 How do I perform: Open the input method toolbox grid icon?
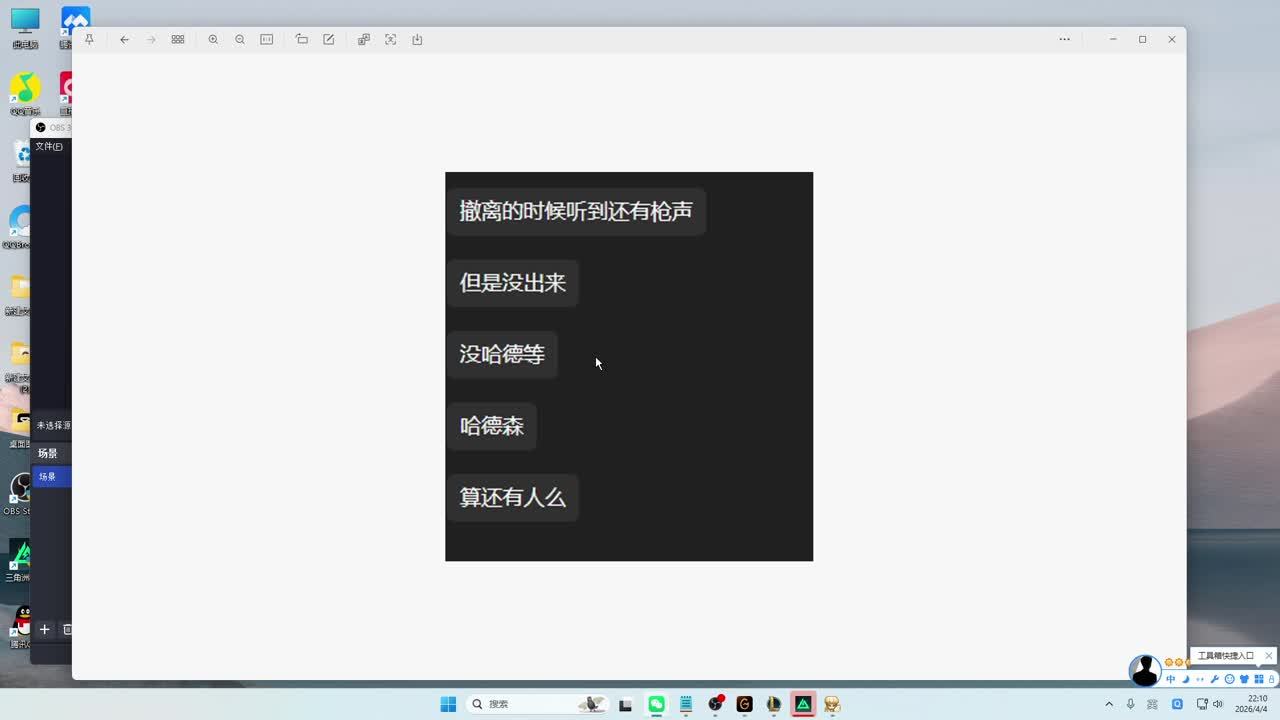[1258, 680]
